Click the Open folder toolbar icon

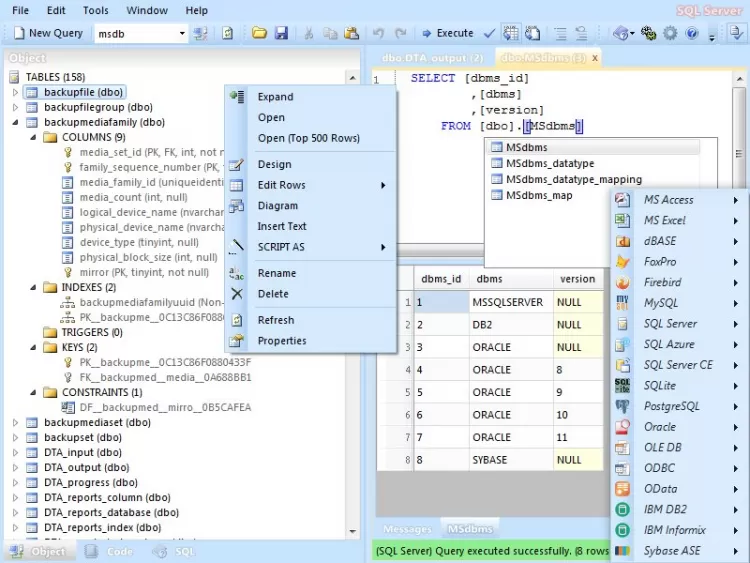click(x=259, y=33)
